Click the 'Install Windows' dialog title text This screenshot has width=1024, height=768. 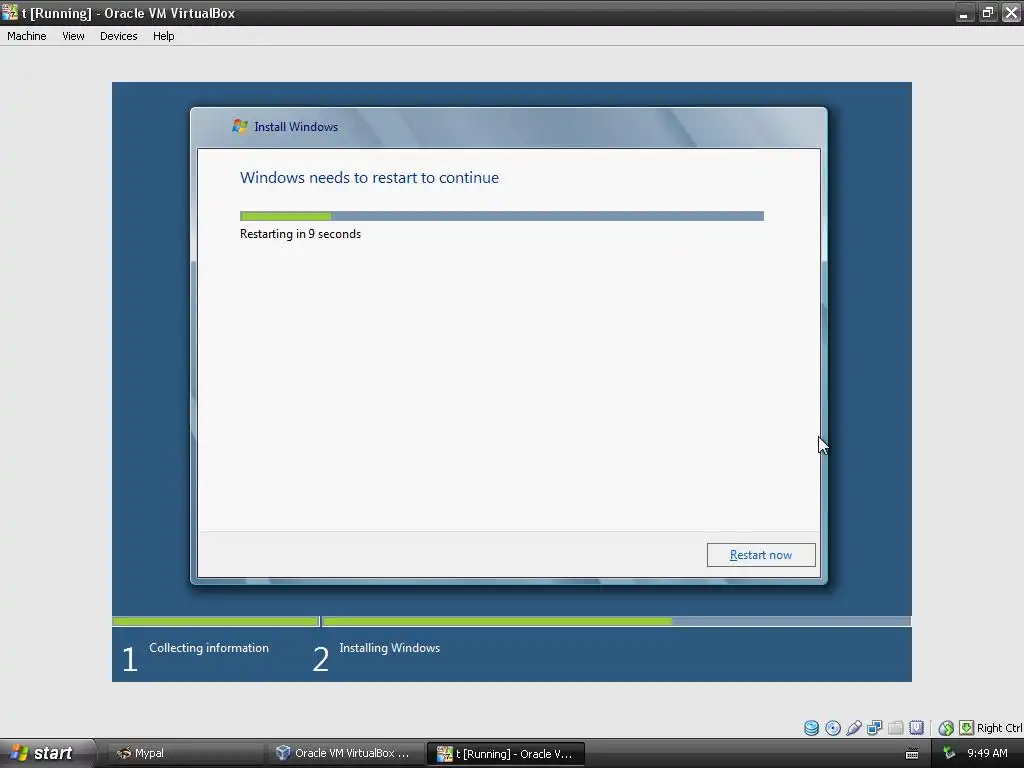point(296,127)
